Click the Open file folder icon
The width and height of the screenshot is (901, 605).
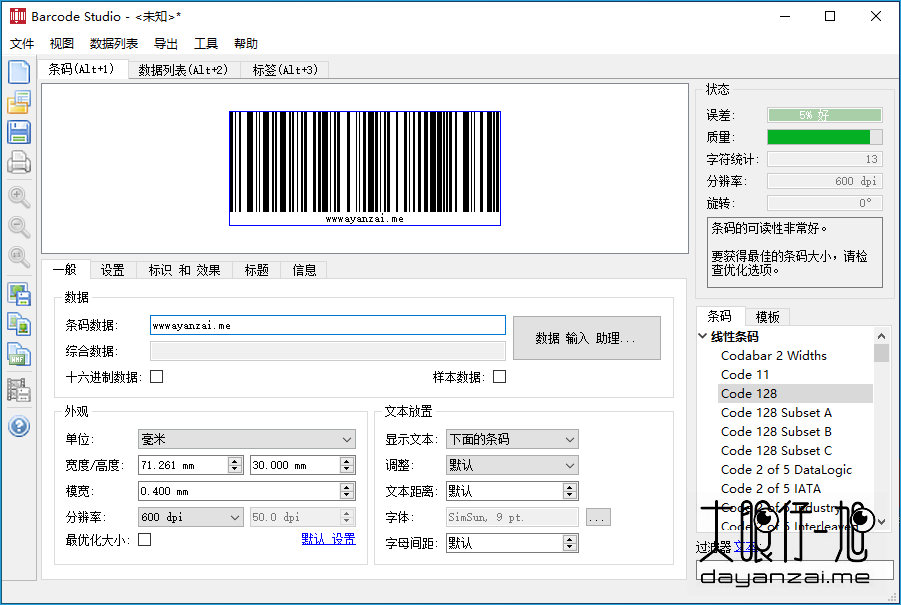19,102
